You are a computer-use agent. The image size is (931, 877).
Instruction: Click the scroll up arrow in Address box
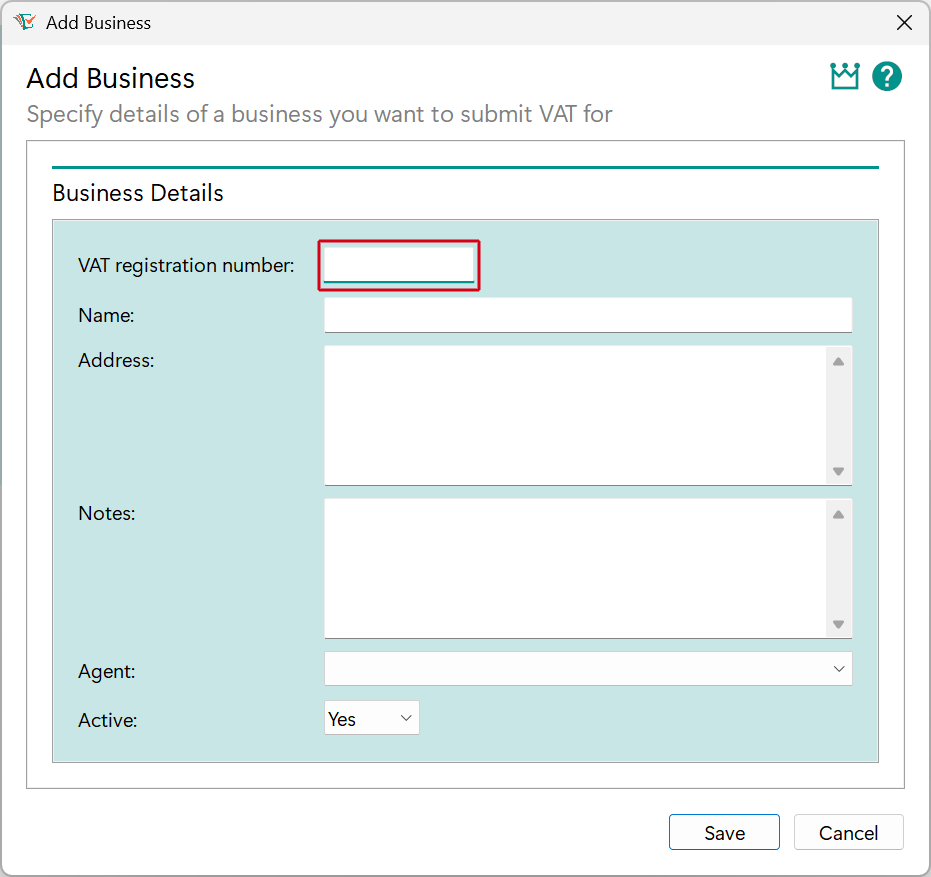[839, 360]
